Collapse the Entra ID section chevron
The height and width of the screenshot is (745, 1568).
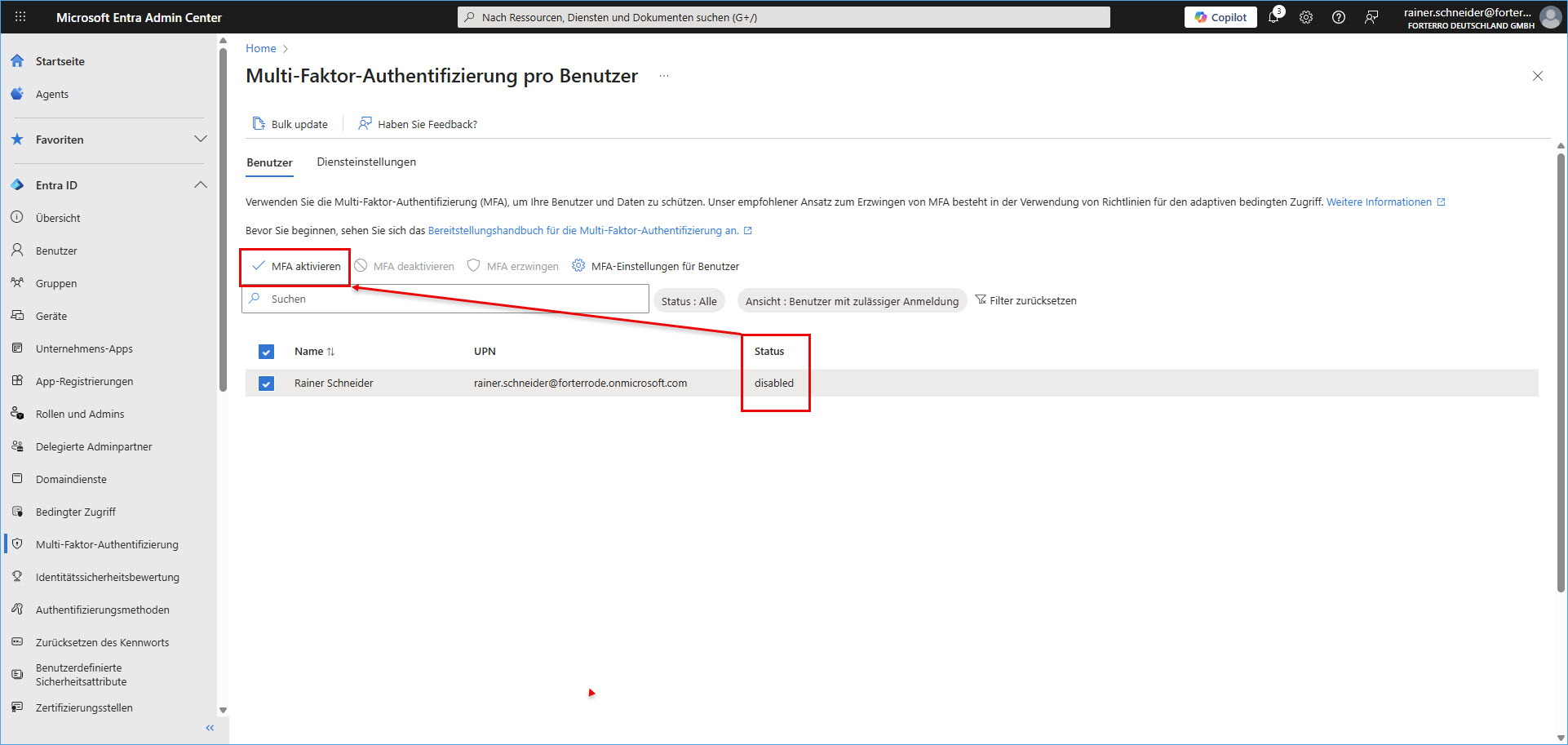pos(201,185)
